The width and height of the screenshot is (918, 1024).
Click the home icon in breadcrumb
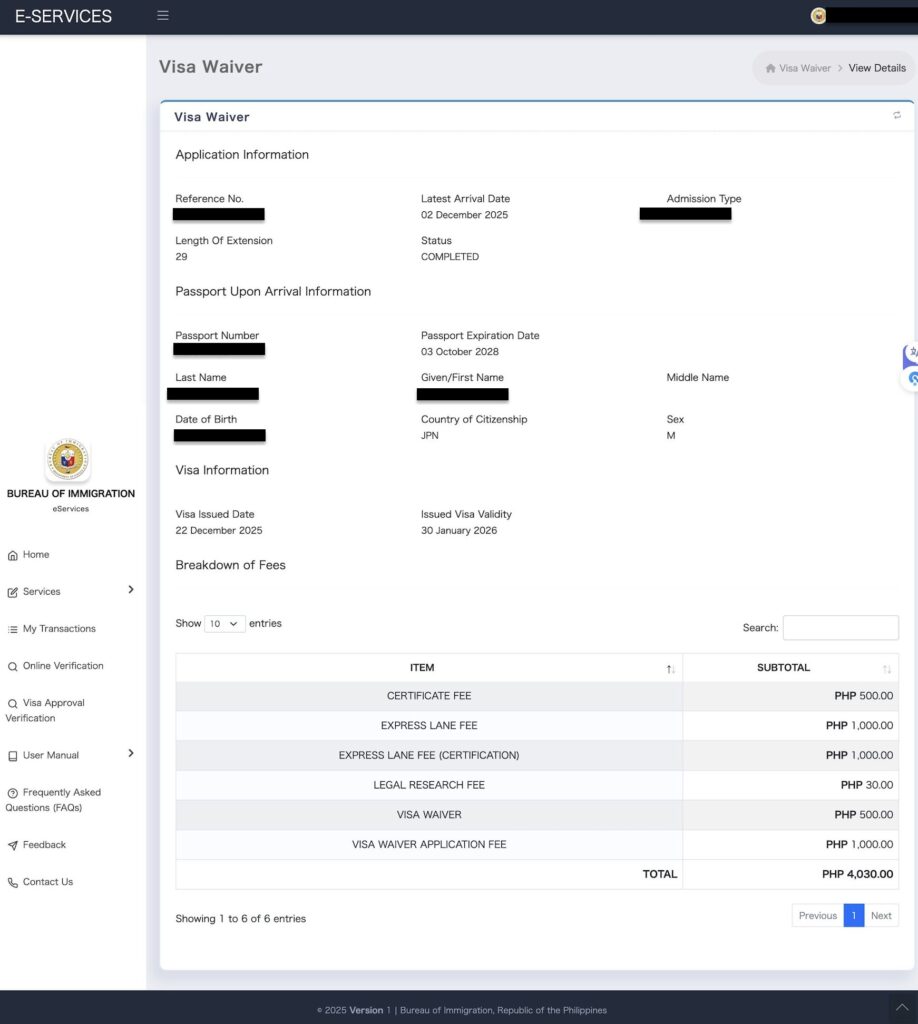pyautogui.click(x=770, y=68)
